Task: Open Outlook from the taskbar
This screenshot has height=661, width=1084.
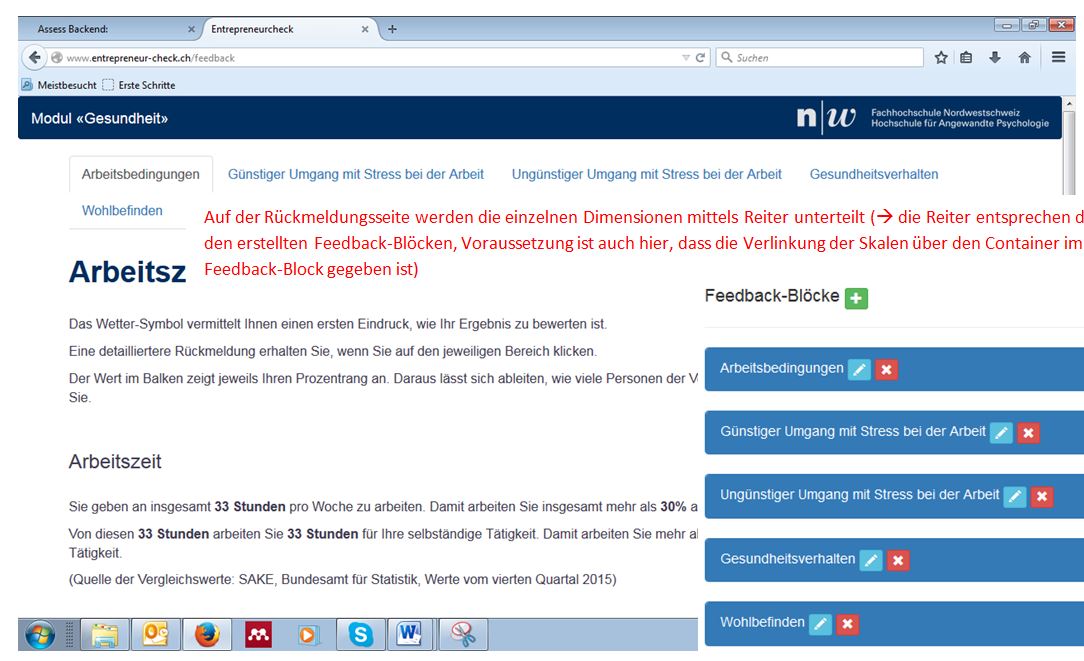Action: click(156, 635)
